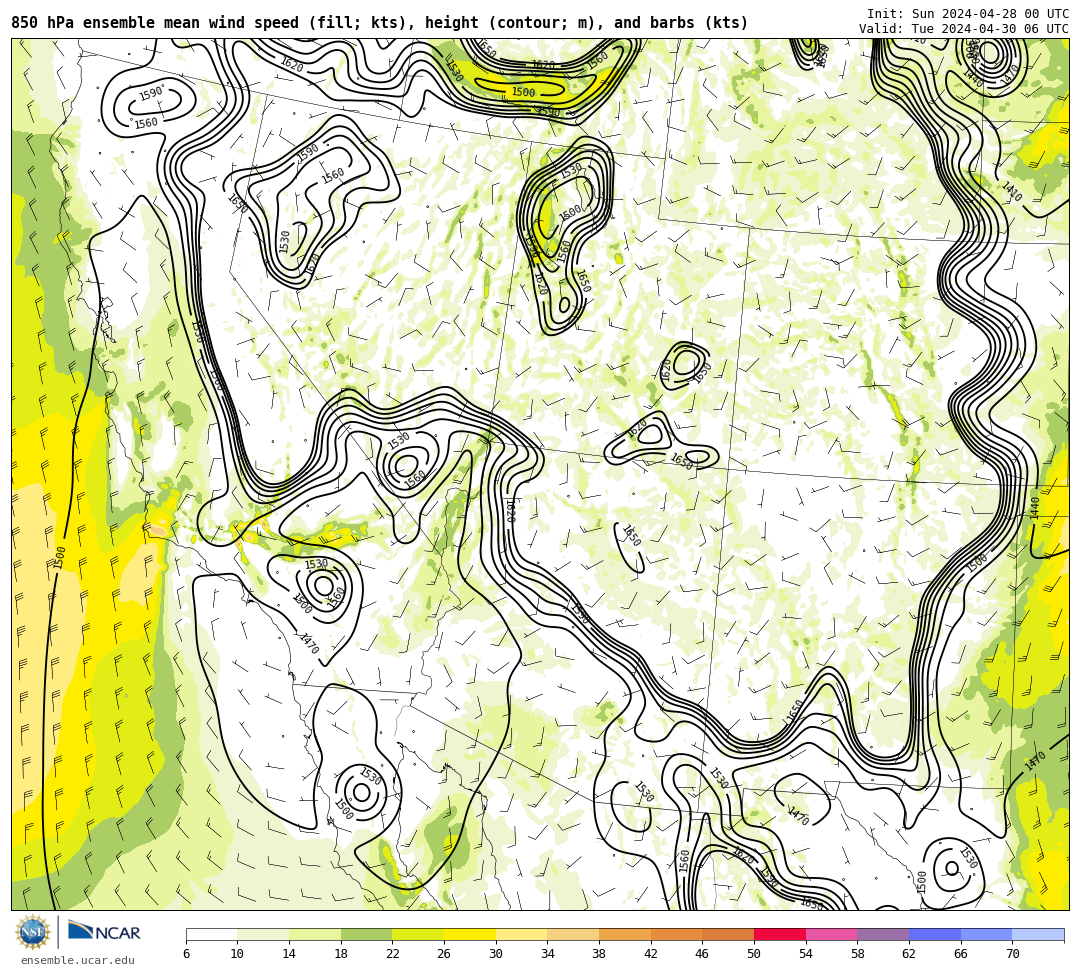Click the legend tick label 46
This screenshot has width=1080, height=973.
click(703, 954)
